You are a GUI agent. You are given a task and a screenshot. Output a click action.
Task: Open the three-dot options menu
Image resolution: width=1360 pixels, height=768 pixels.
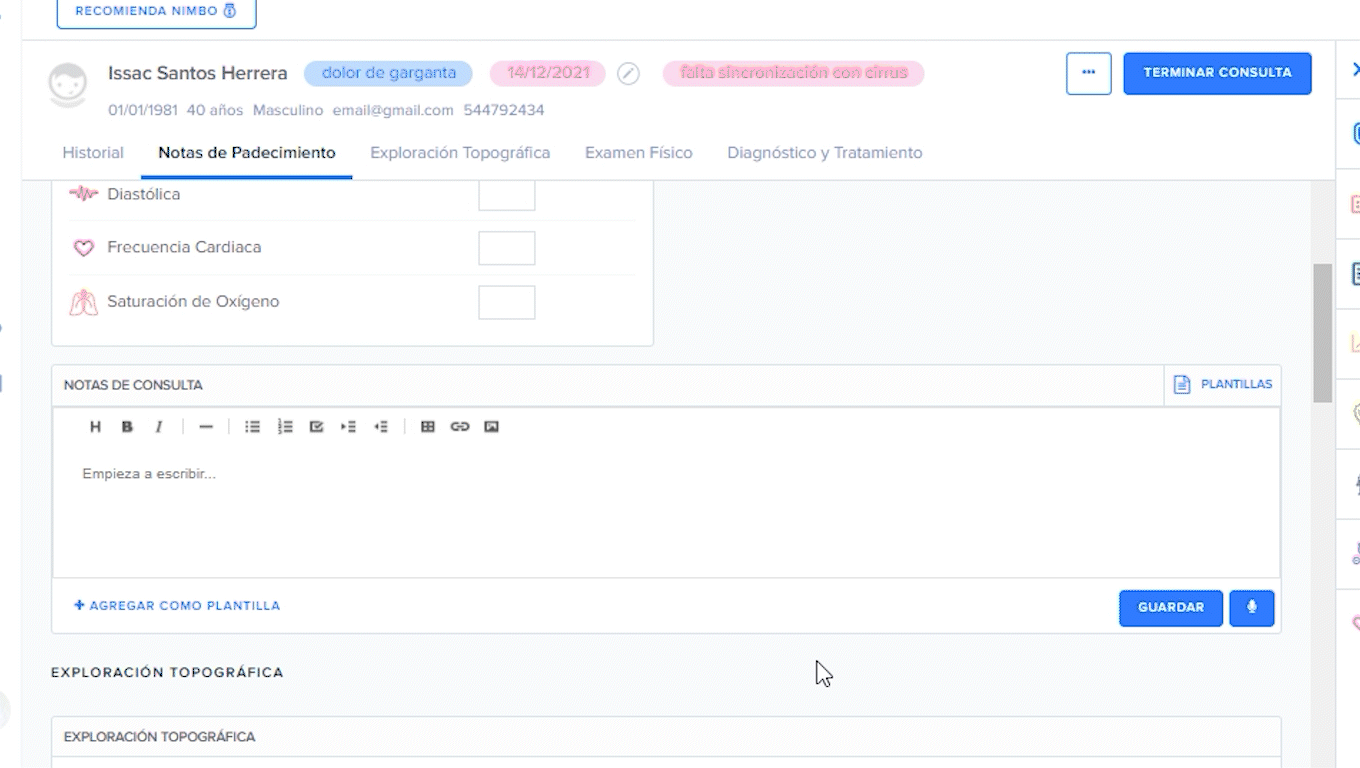(1088, 73)
